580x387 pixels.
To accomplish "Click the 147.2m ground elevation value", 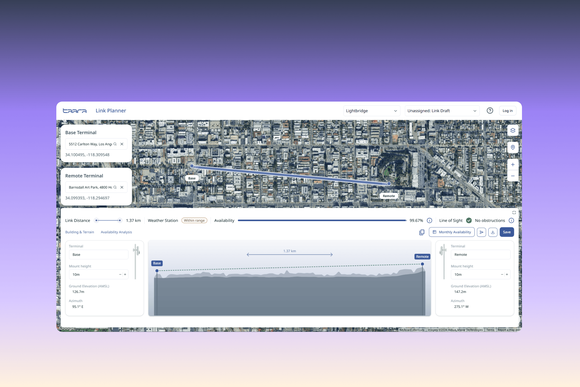I will (x=460, y=292).
